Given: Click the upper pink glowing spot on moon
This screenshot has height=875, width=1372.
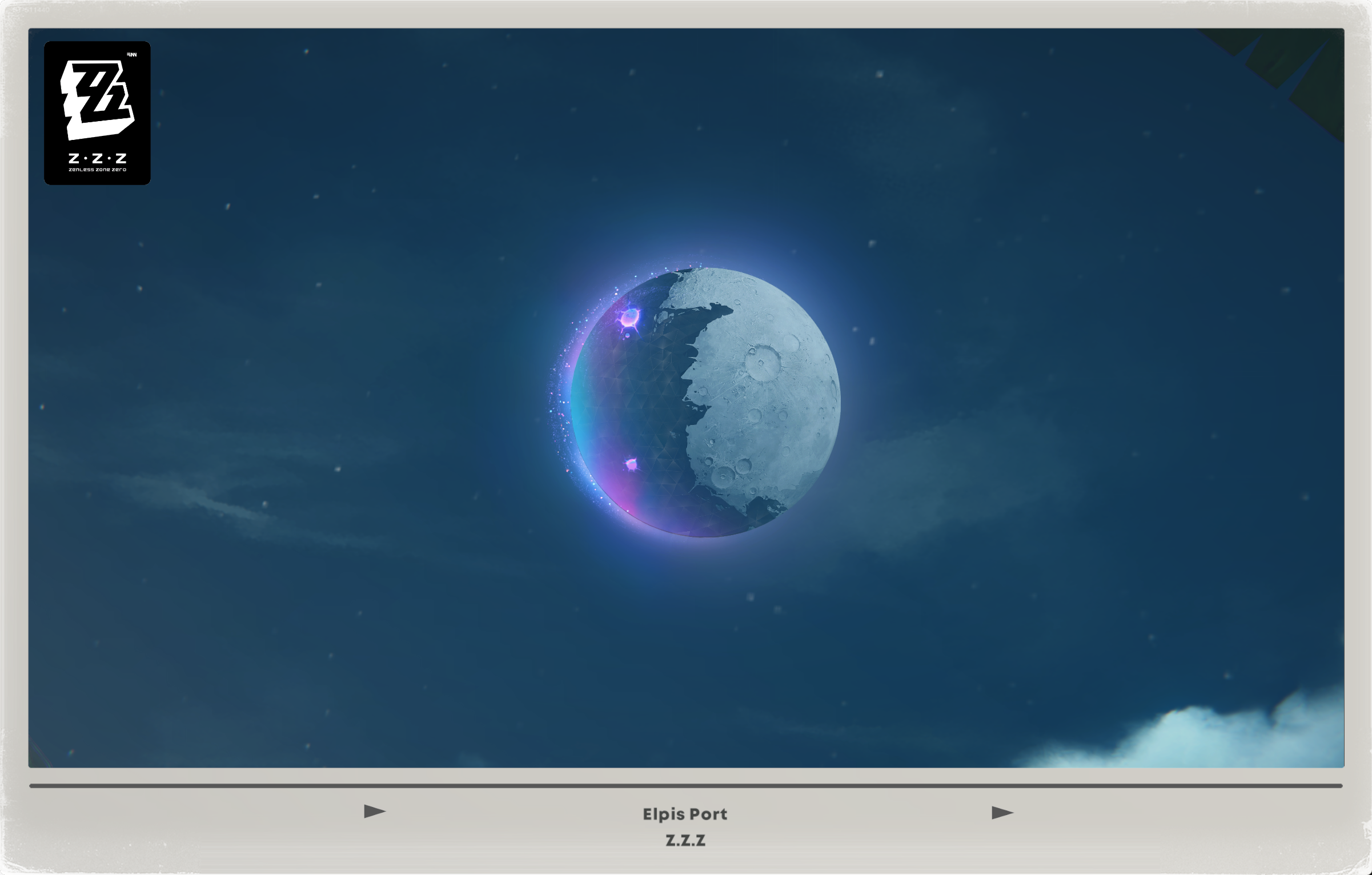Looking at the screenshot, I should point(629,318).
